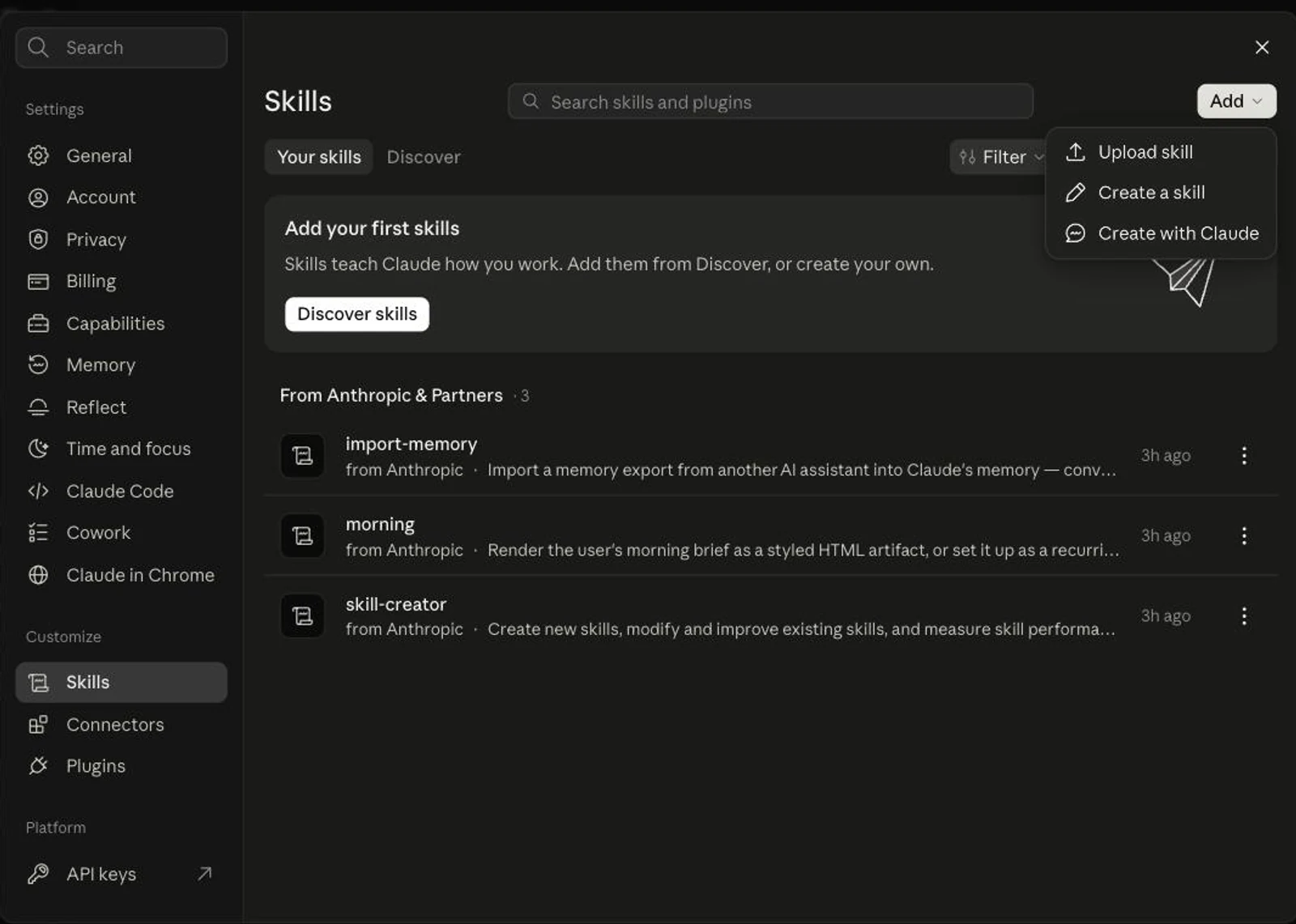Click the Claude Code settings label
The width and height of the screenshot is (1296, 924).
pyautogui.click(x=120, y=491)
